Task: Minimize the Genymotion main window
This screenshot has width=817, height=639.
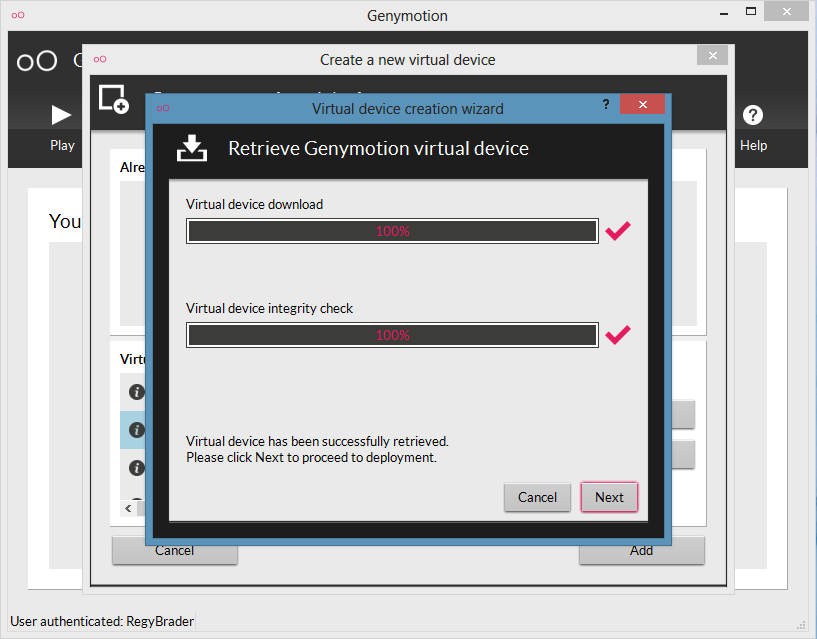Action: point(724,13)
